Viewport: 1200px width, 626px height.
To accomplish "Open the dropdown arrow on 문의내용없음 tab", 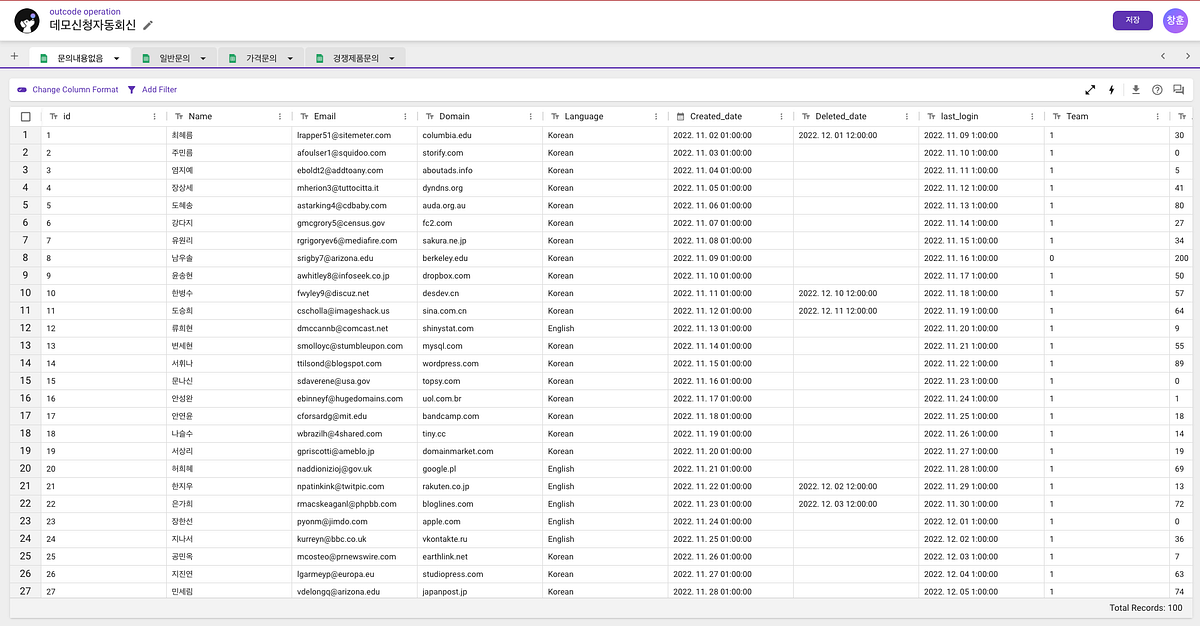I will point(117,59).
